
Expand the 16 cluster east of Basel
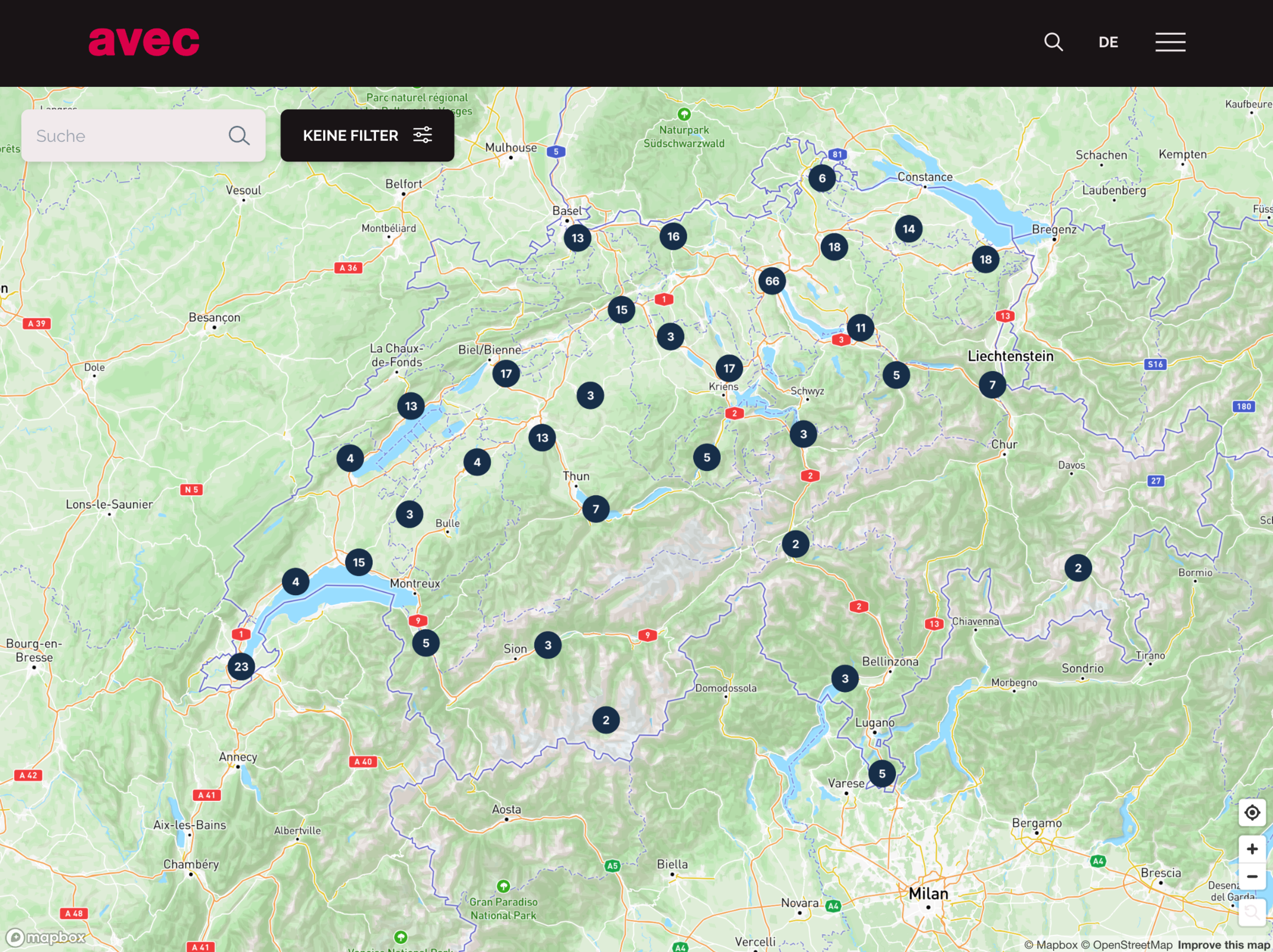pyautogui.click(x=673, y=236)
